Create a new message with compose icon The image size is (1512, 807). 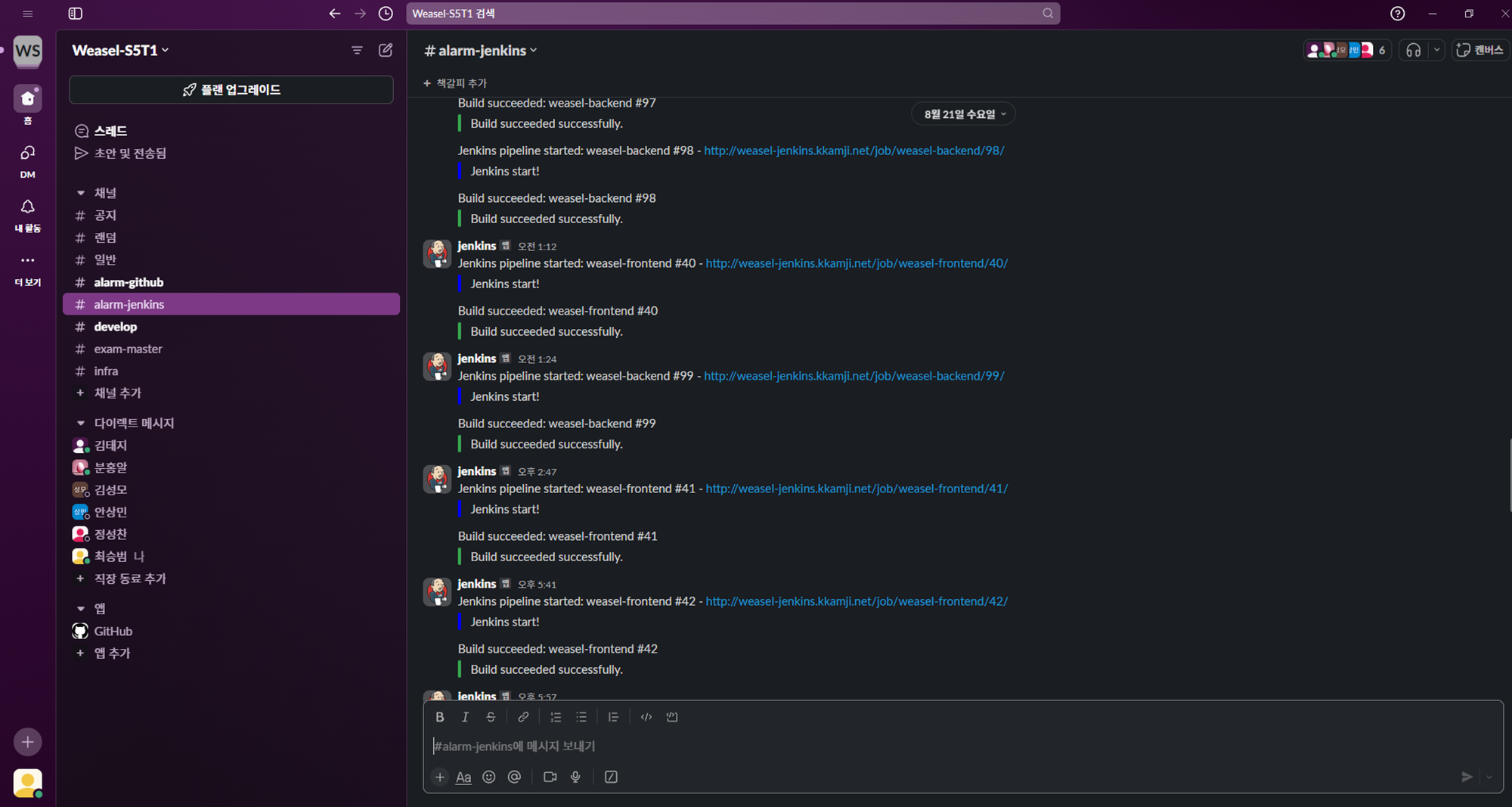(386, 49)
